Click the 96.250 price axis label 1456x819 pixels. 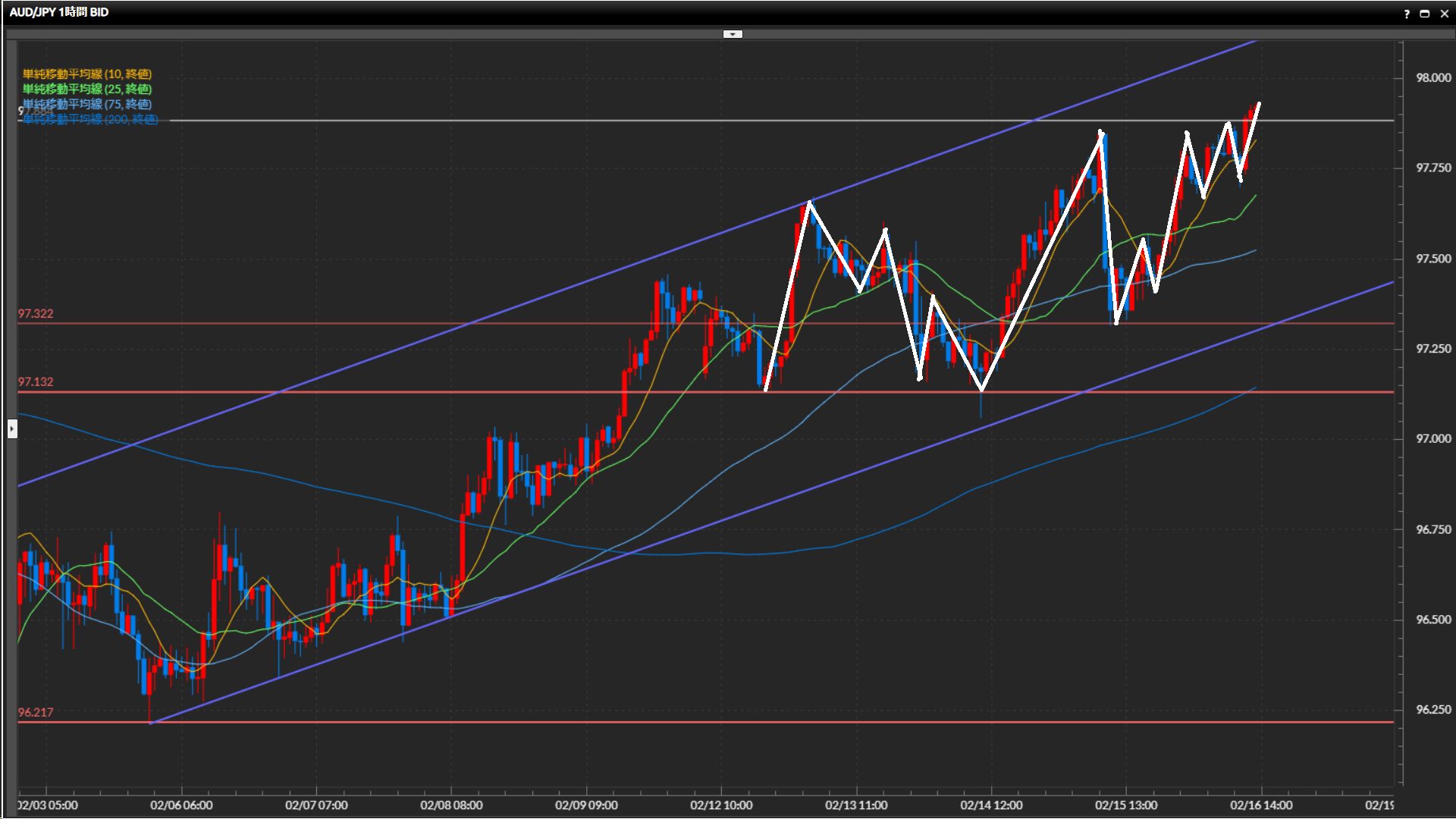(1433, 710)
